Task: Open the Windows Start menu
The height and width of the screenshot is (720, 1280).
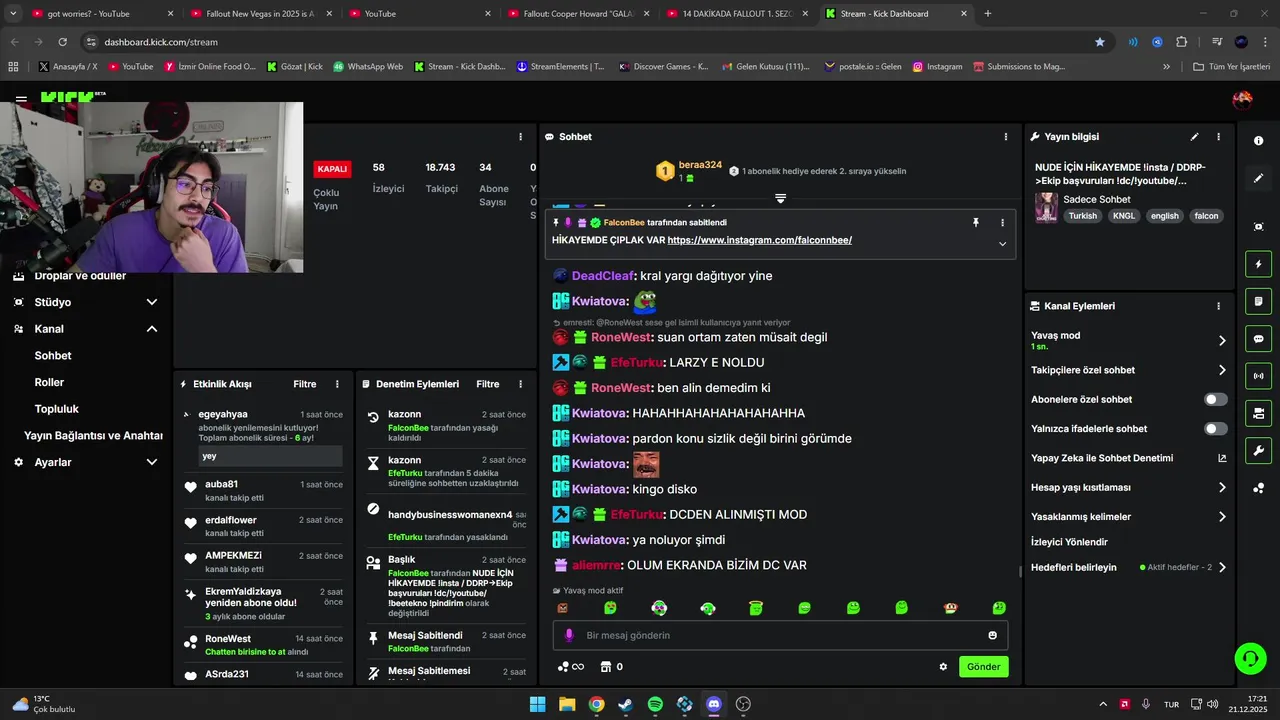Action: point(538,704)
